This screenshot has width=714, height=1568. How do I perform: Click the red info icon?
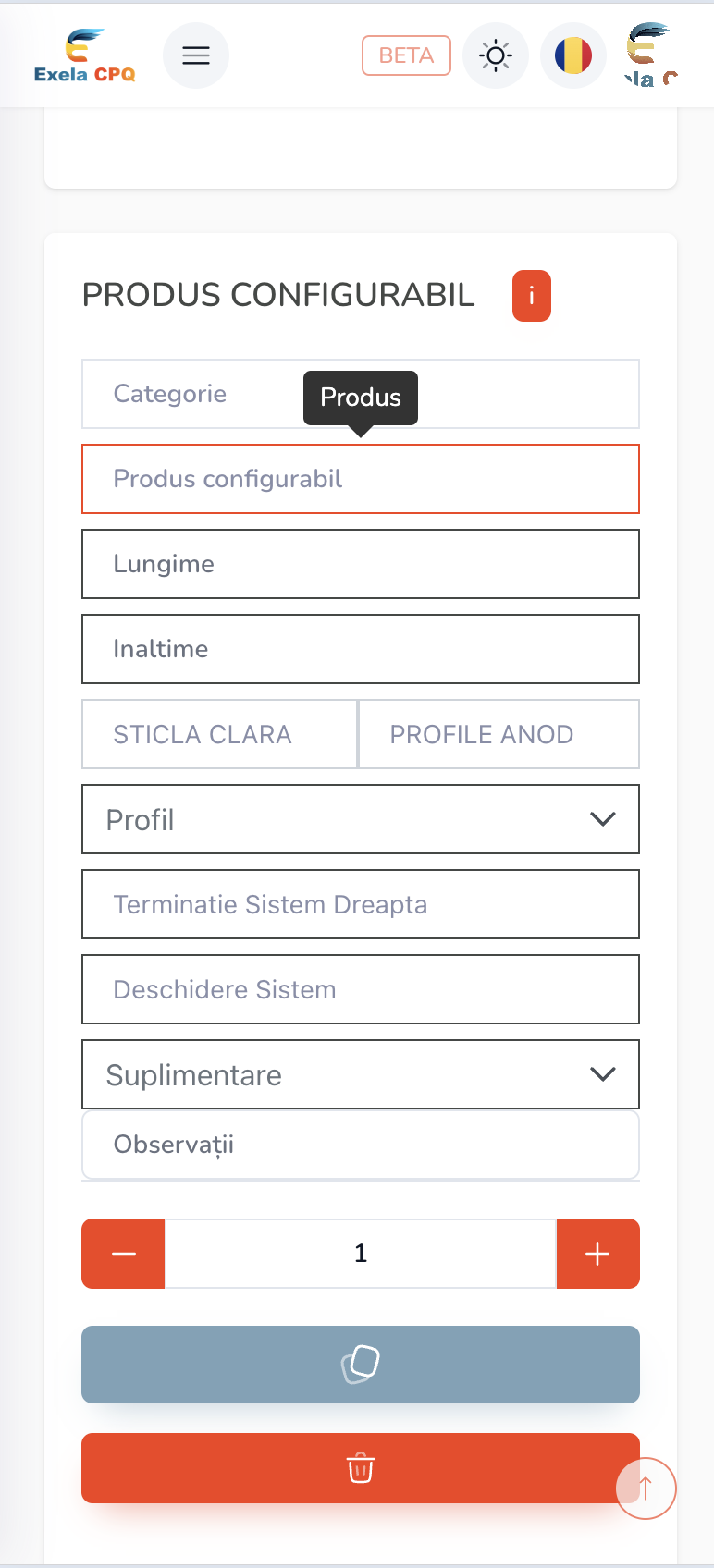[532, 296]
